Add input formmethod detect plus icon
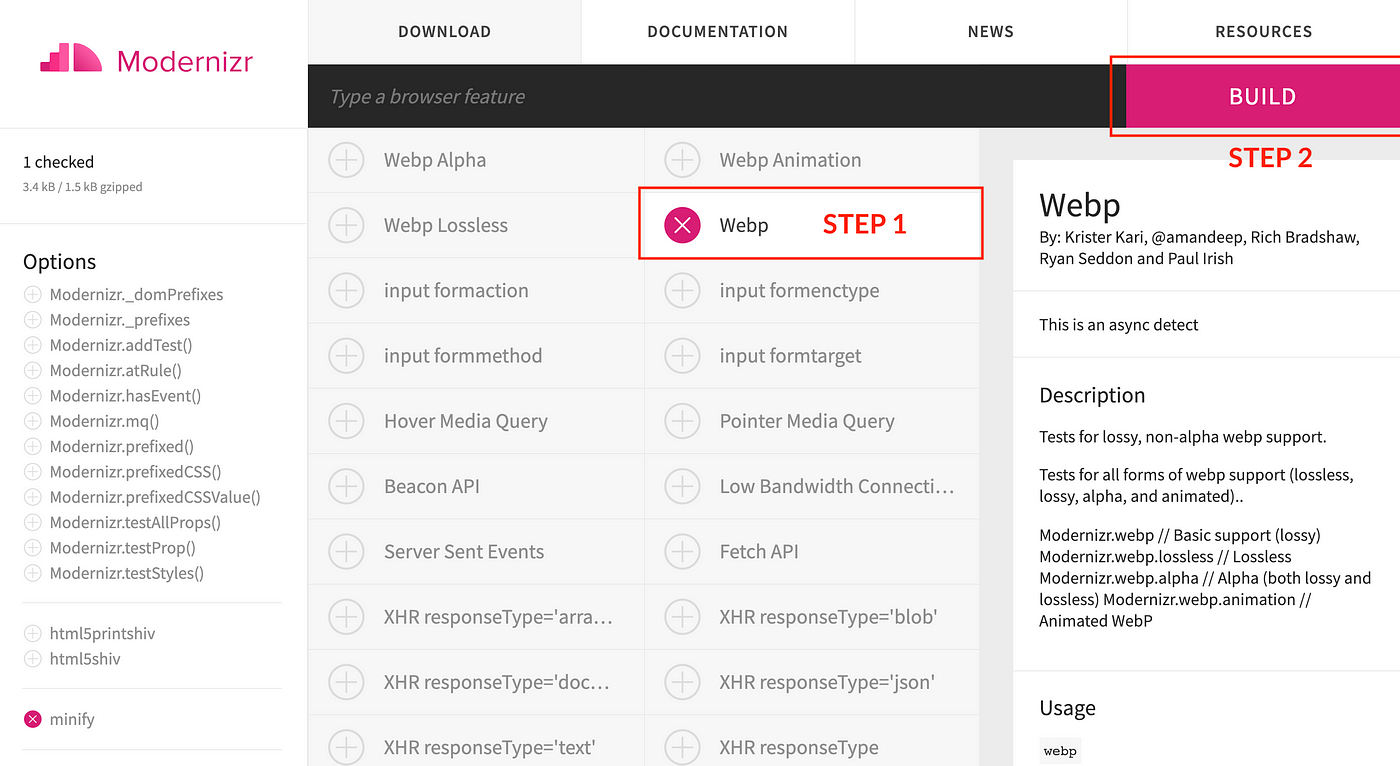The height and width of the screenshot is (766, 1400). pos(346,356)
